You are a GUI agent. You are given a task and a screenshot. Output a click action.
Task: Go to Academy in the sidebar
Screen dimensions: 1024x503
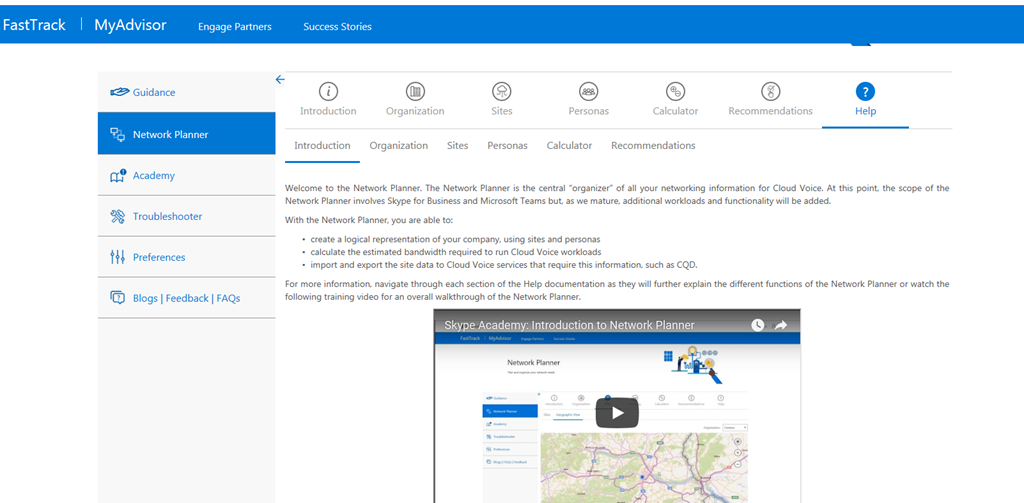[x=153, y=175]
